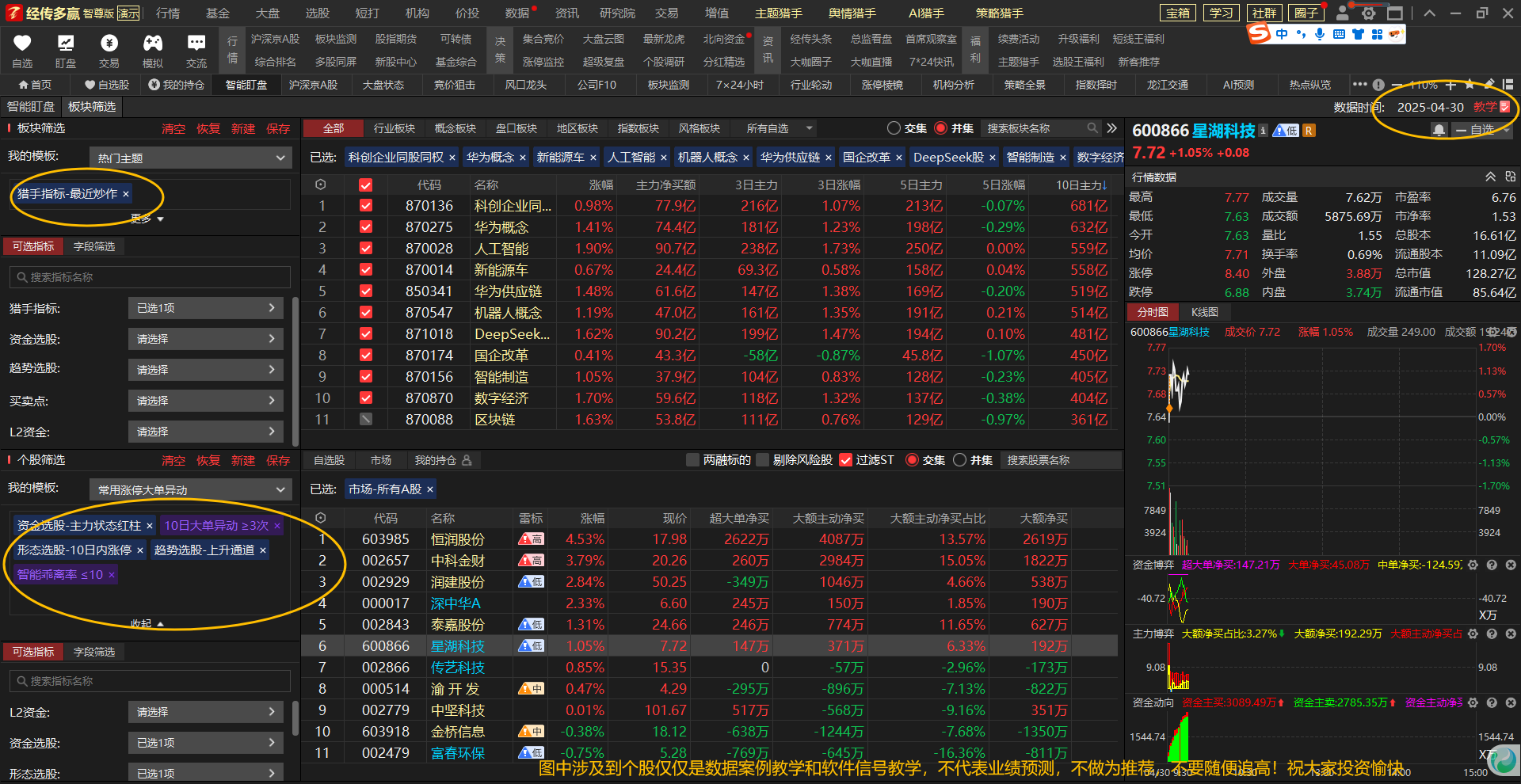Click the layout panel icon in tab bar
This screenshot has height=784, width=1521.
point(1508,85)
